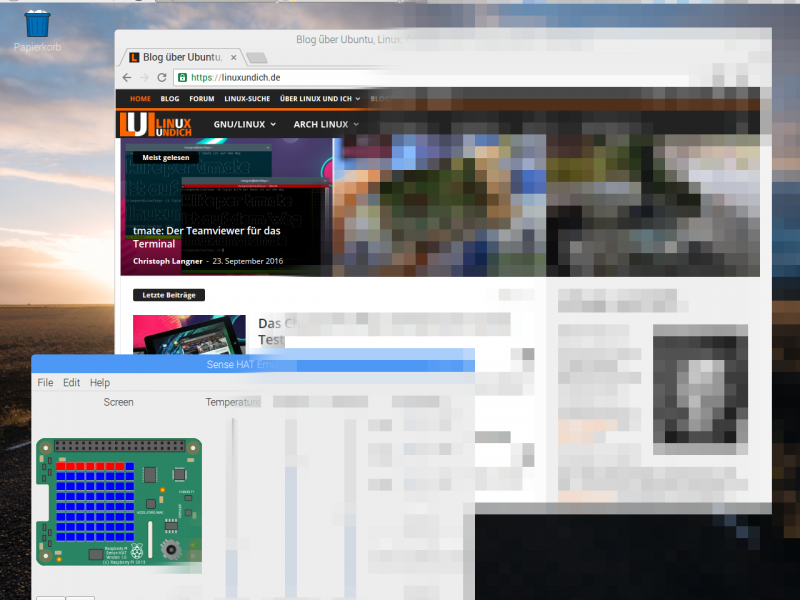This screenshot has width=800, height=600.
Task: Click the HUMIDITY sensor chip on the board
Action: [187, 497]
